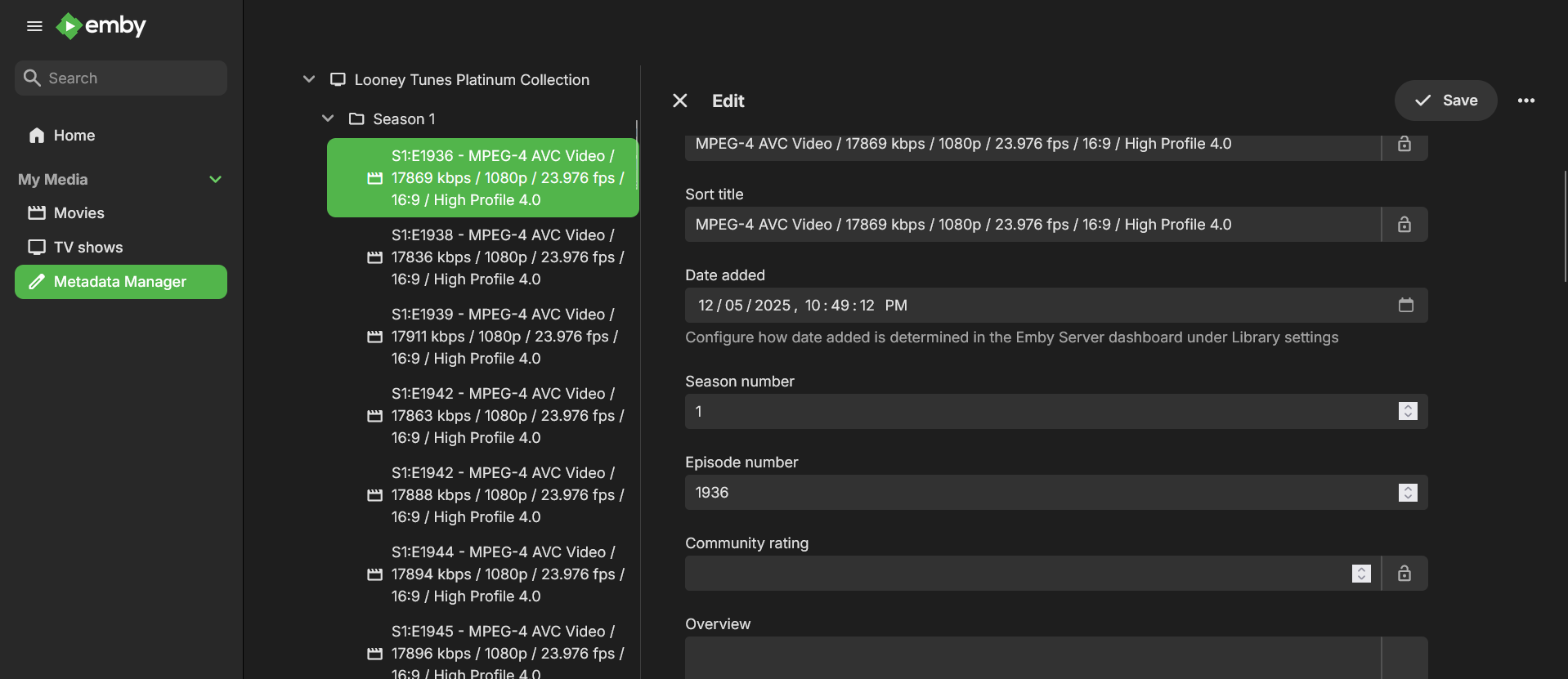The height and width of the screenshot is (679, 1568).
Task: Open the three-dots more options menu
Action: pyautogui.click(x=1525, y=101)
